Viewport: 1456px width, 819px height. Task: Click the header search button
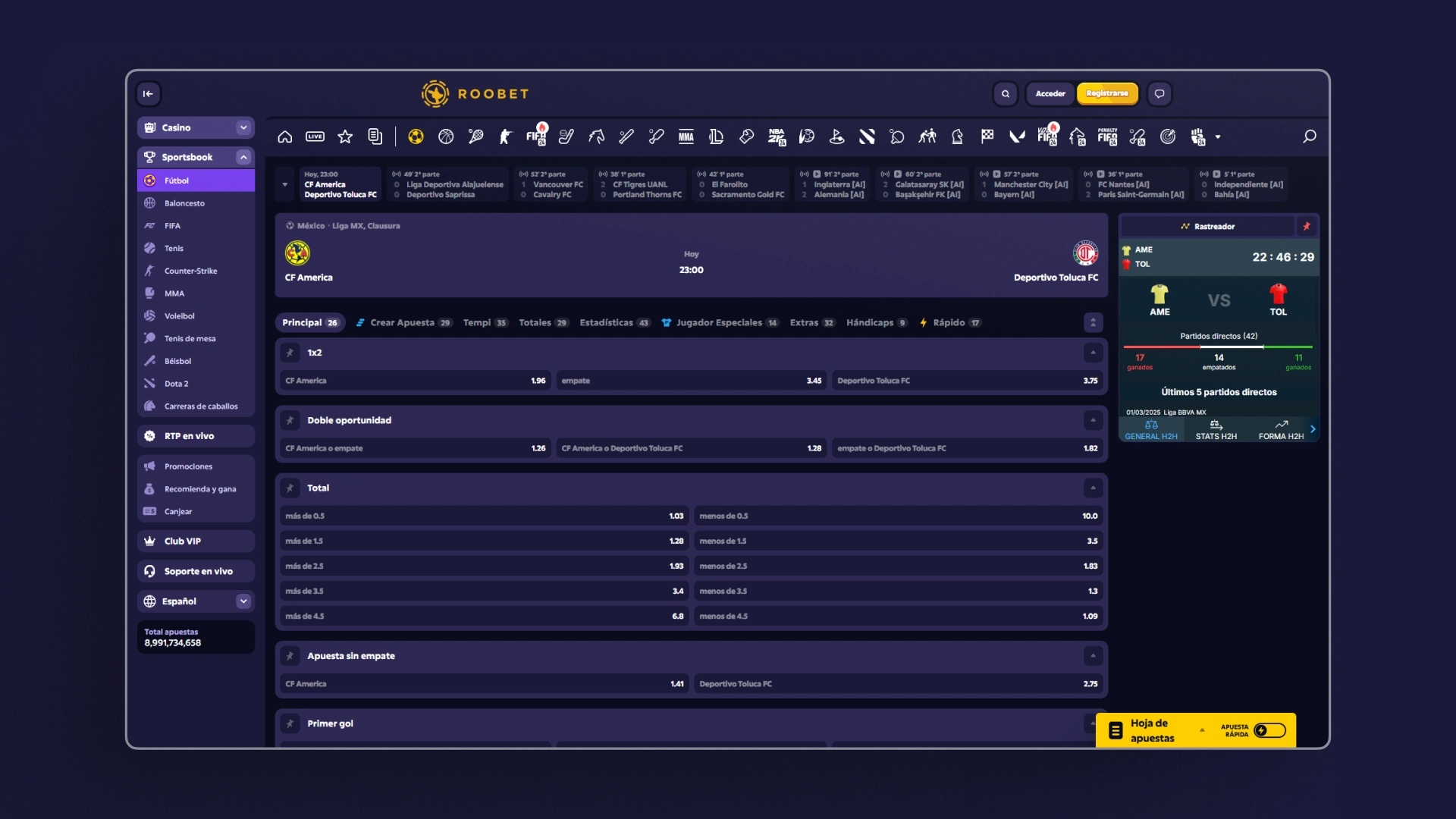coord(1006,94)
